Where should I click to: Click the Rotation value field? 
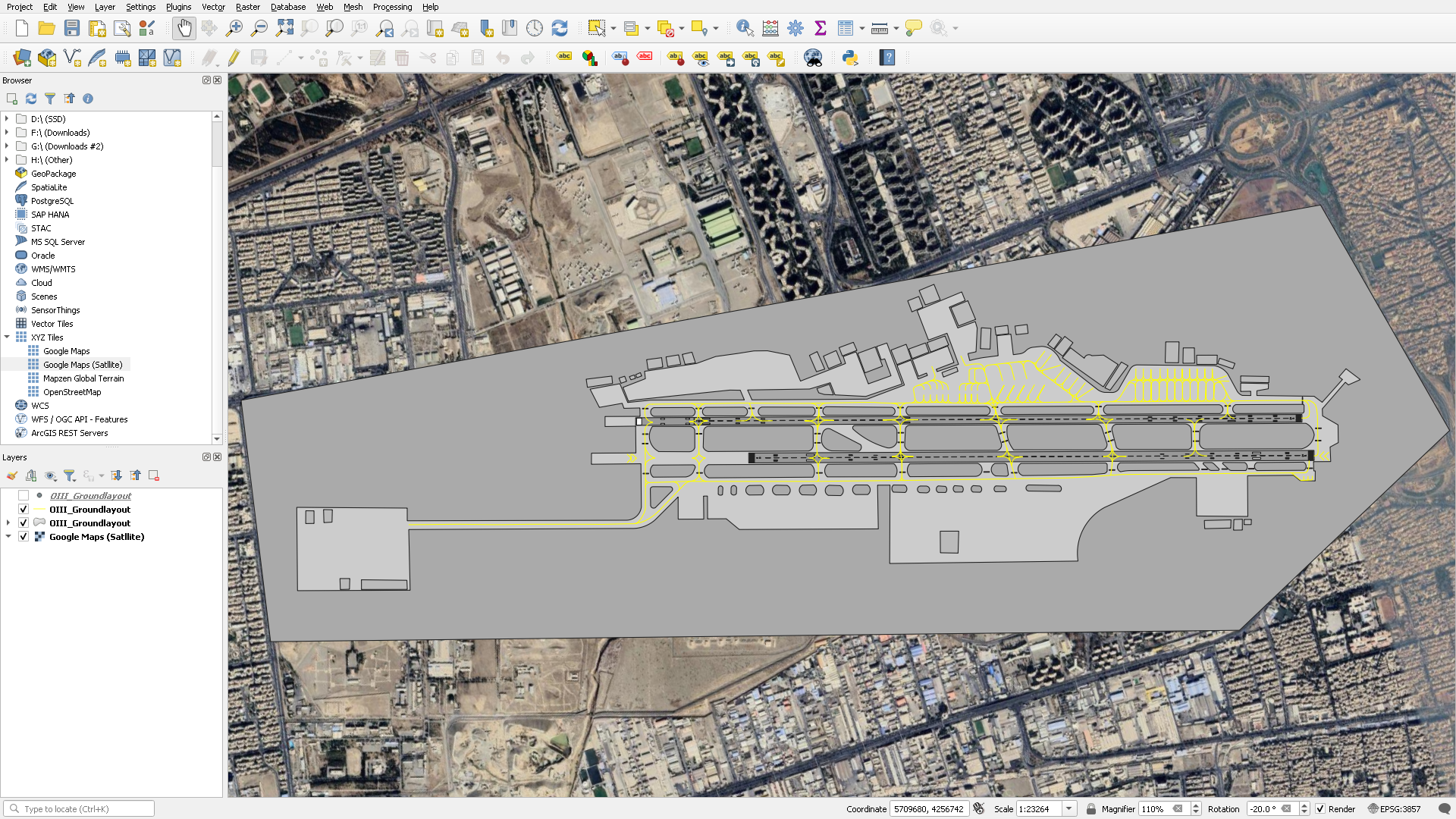click(1266, 809)
